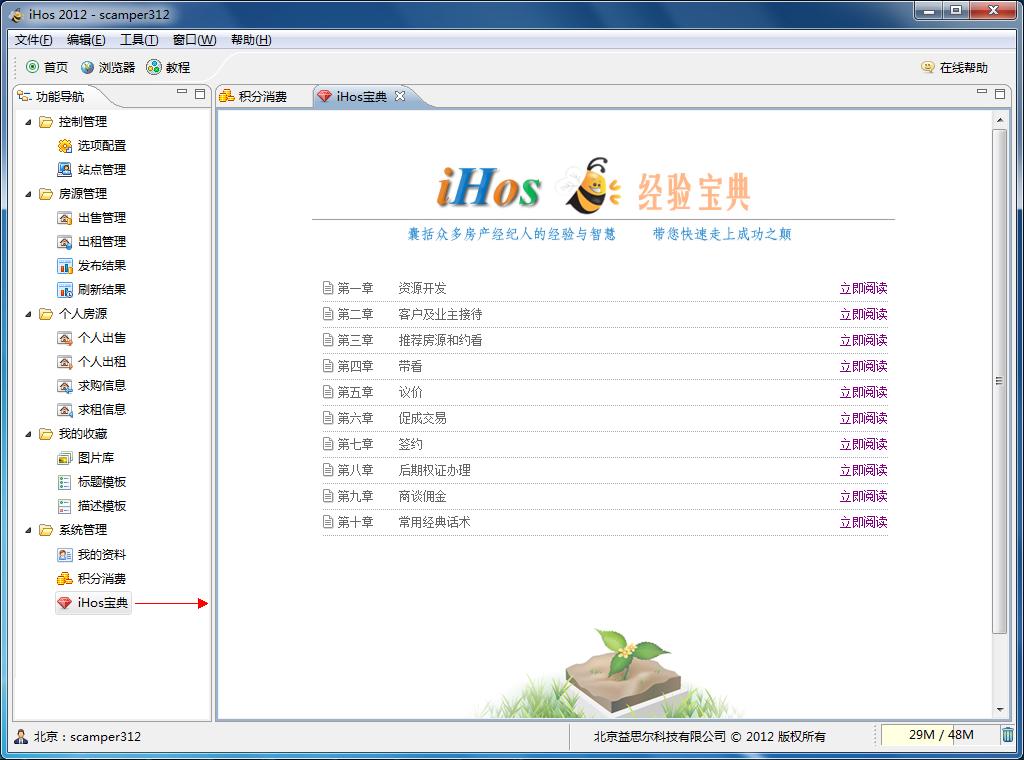Close the iHos宝典 tab
This screenshot has width=1024, height=760.
pos(400,96)
